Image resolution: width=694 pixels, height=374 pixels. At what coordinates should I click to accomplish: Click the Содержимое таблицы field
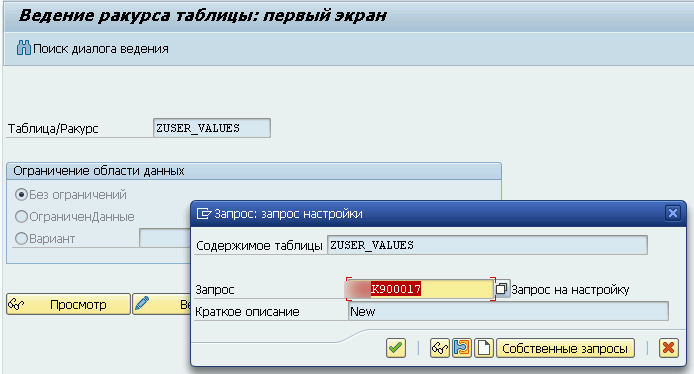487,245
